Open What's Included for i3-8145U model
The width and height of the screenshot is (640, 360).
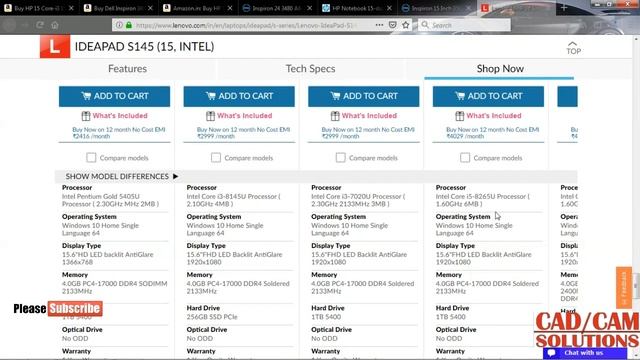244,116
